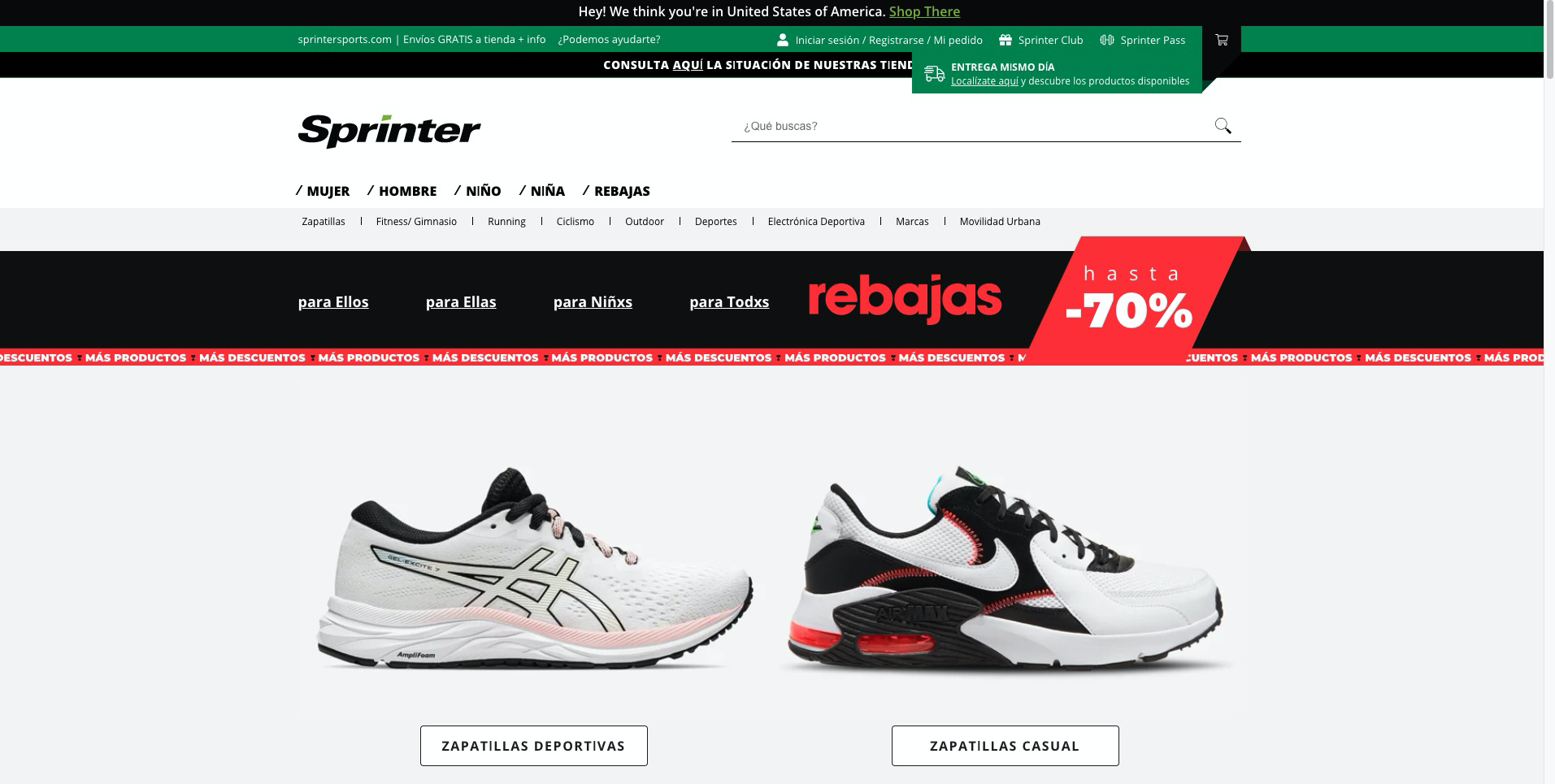The image size is (1555, 784).
Task: Click the Zapatillas Casual button
Action: [x=1006, y=746]
